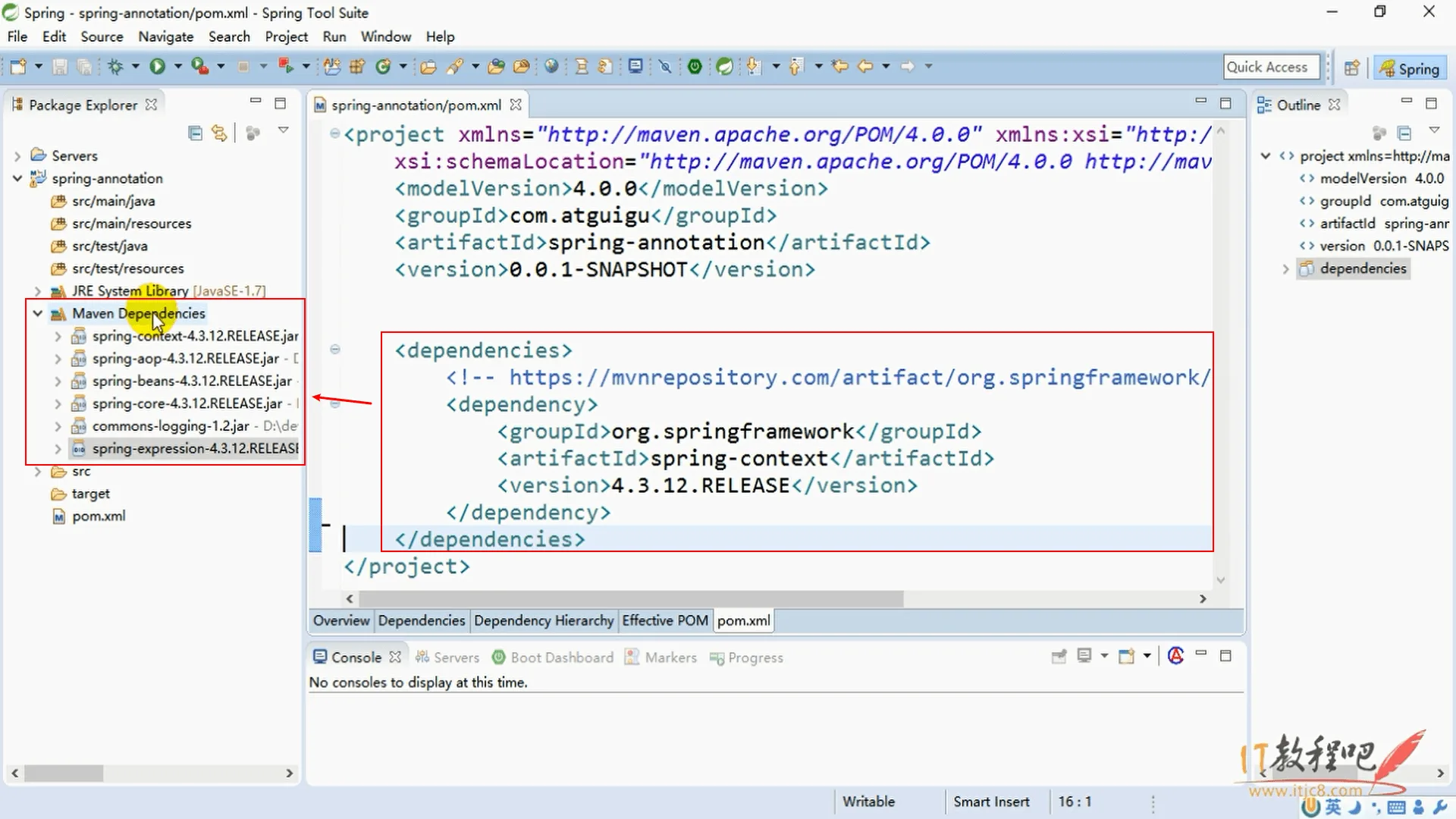Maximize the Console panel

pyautogui.click(x=1225, y=656)
